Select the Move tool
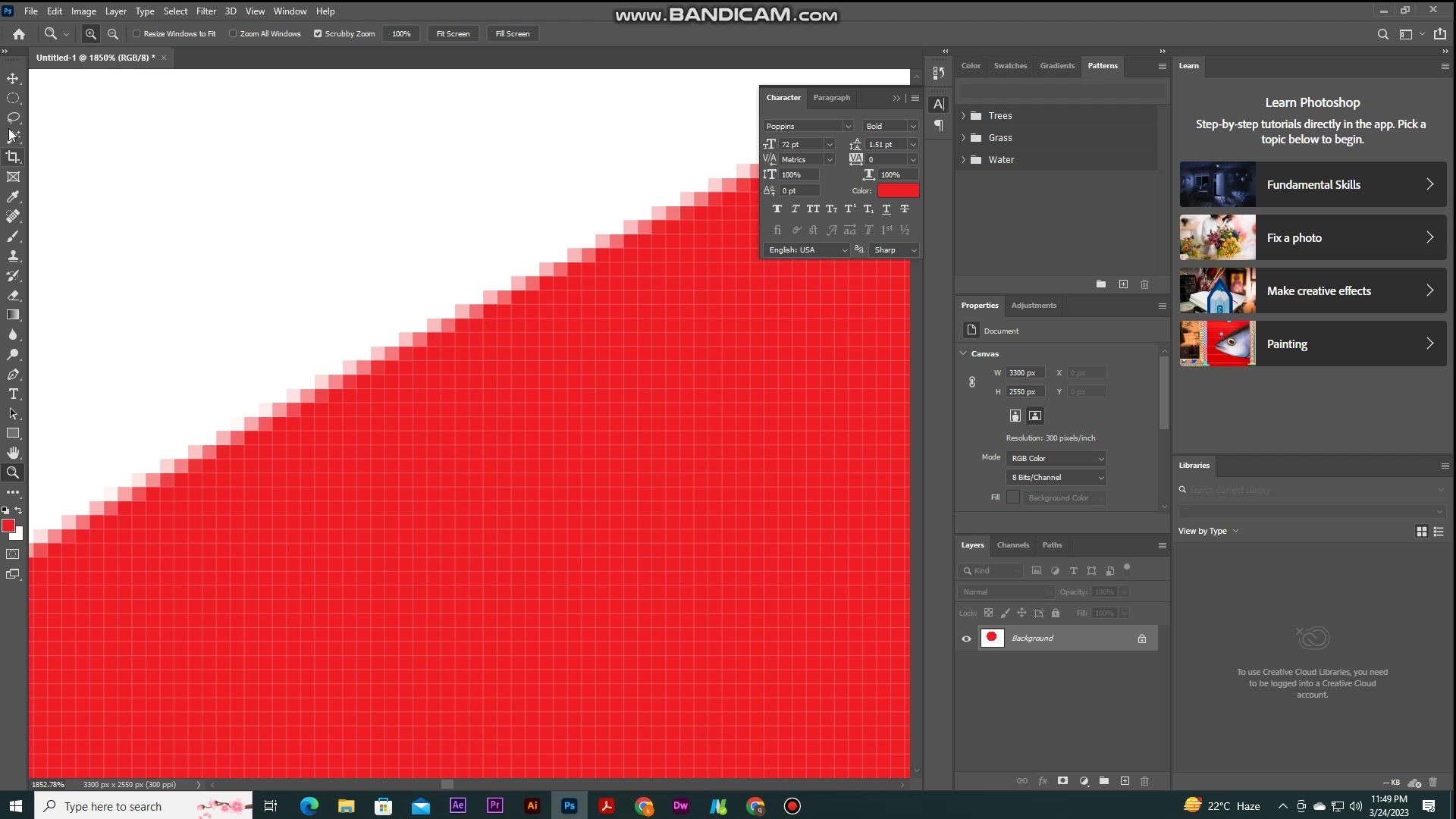The image size is (1456, 819). (x=13, y=78)
